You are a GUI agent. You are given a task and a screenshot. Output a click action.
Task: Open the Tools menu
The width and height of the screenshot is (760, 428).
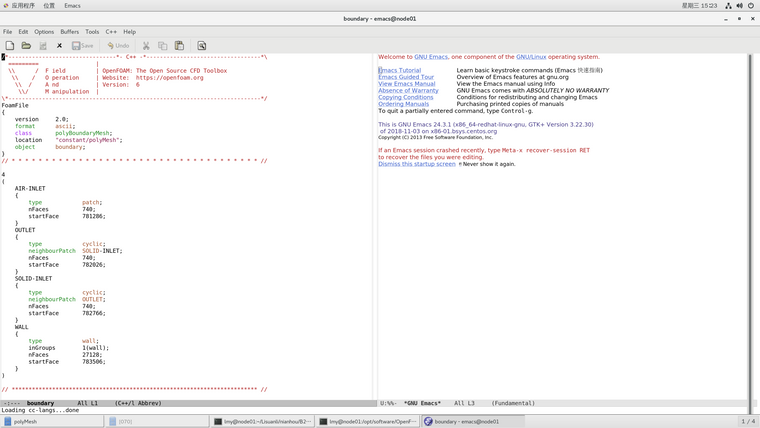[x=92, y=32]
